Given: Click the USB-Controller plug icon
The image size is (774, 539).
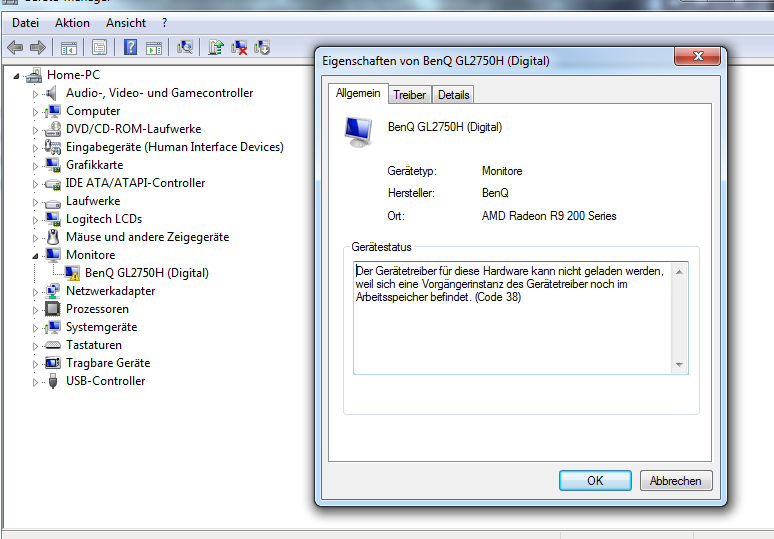Looking at the screenshot, I should 53,381.
